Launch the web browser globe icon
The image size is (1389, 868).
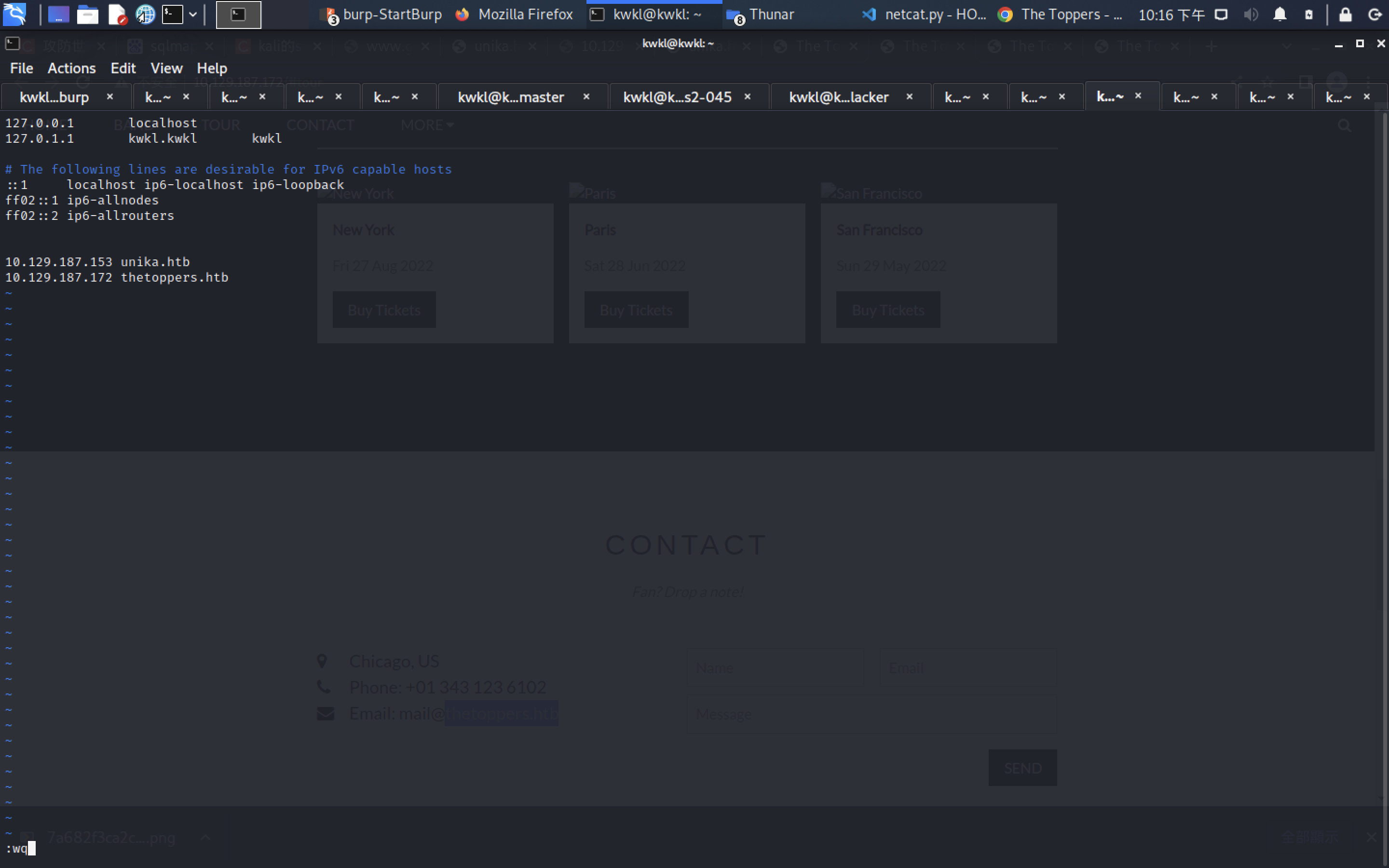click(145, 14)
